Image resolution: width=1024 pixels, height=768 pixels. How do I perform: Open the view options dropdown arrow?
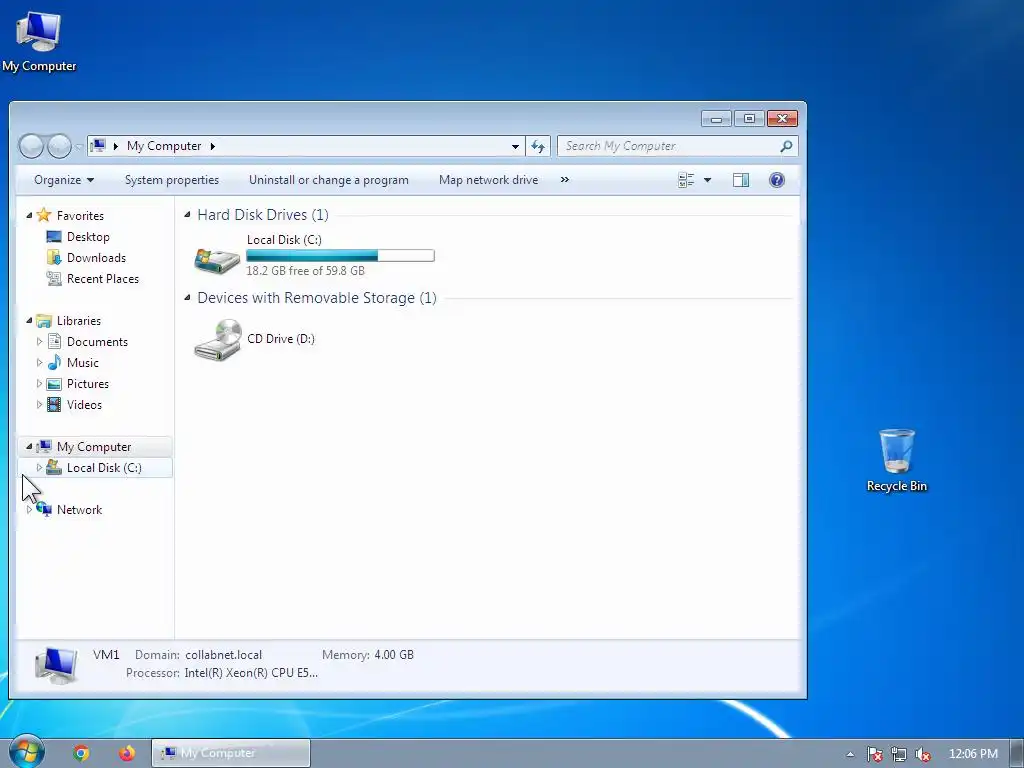[707, 180]
